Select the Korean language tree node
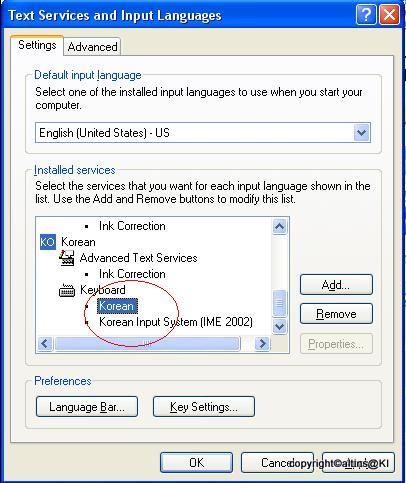The height and width of the screenshot is (483, 406). (78, 242)
